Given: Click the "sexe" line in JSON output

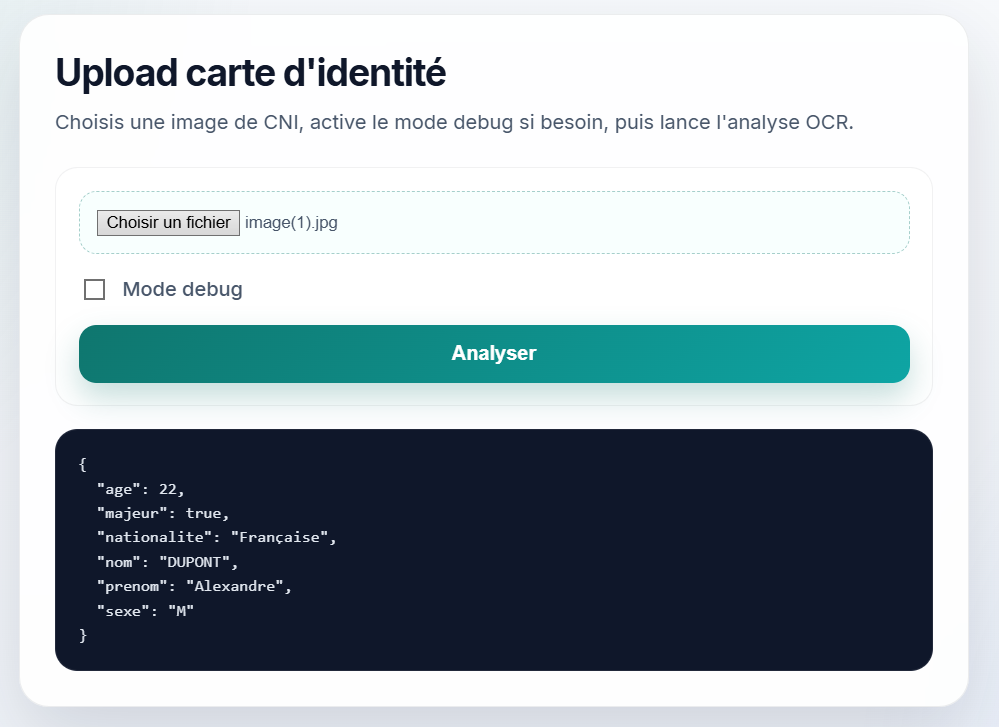Looking at the screenshot, I should pyautogui.click(x=145, y=610).
